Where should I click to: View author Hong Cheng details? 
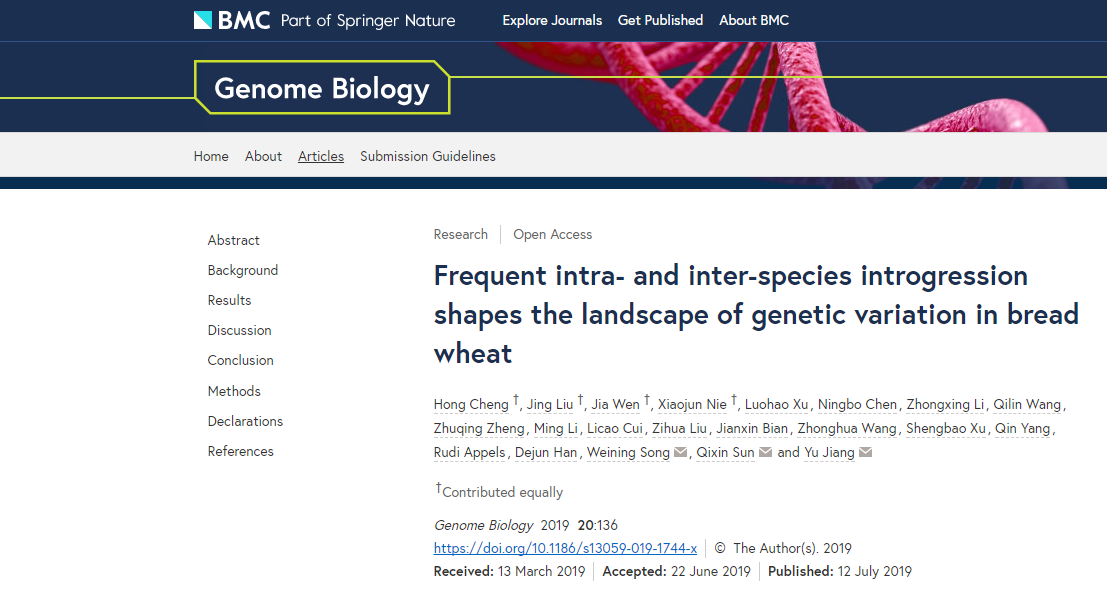tap(471, 404)
